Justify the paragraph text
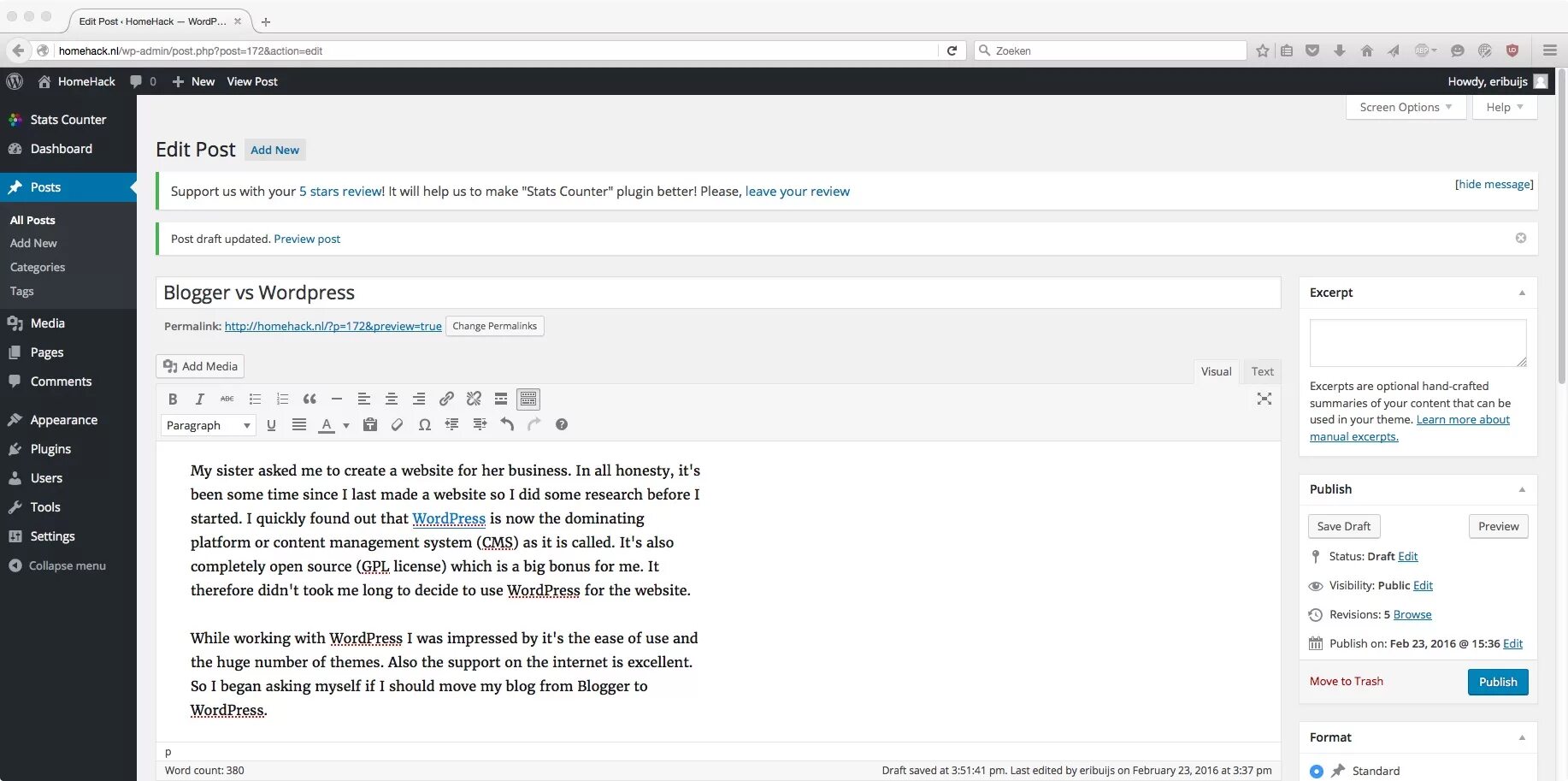 pyautogui.click(x=298, y=424)
